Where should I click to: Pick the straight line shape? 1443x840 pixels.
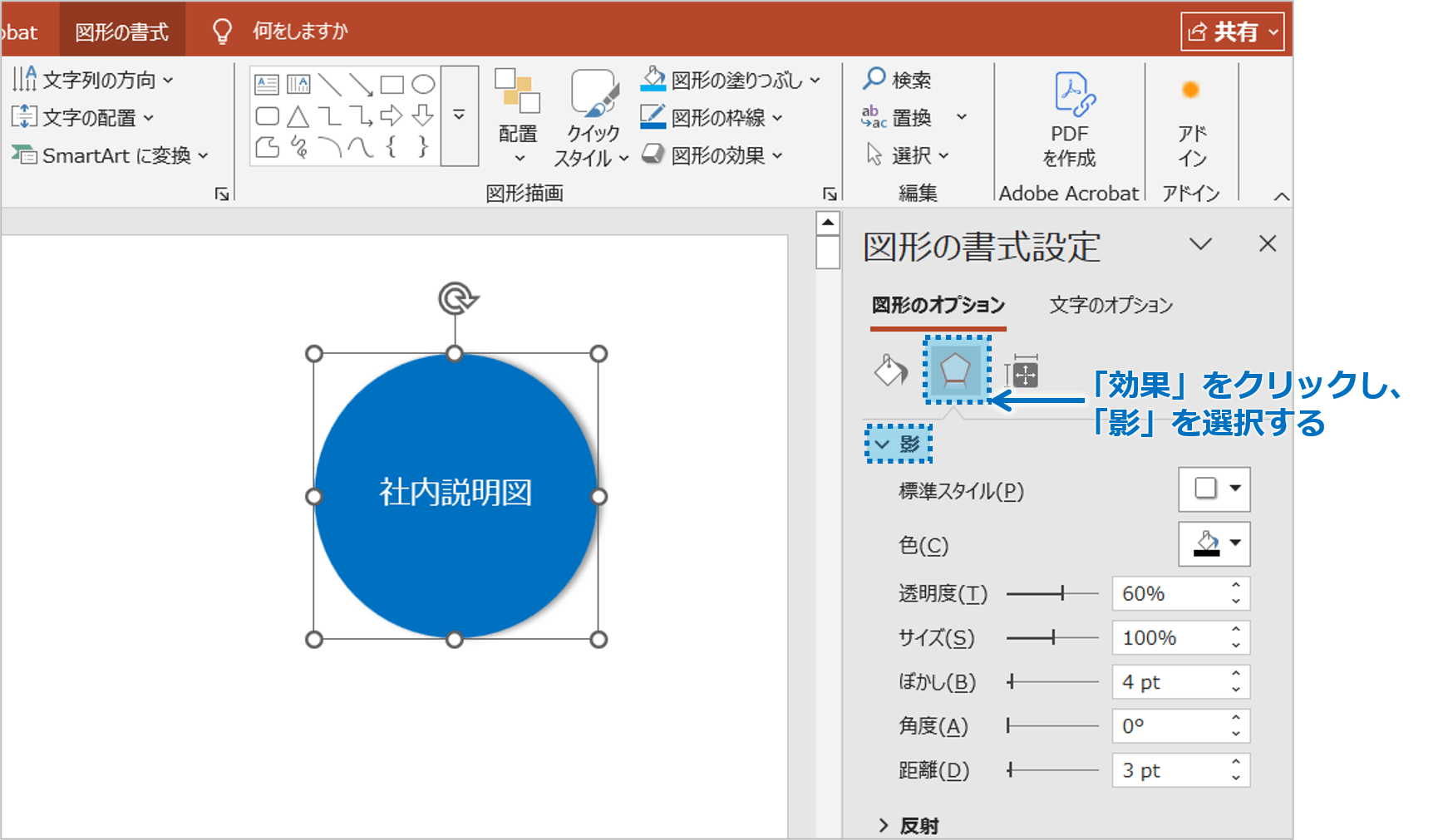click(330, 84)
